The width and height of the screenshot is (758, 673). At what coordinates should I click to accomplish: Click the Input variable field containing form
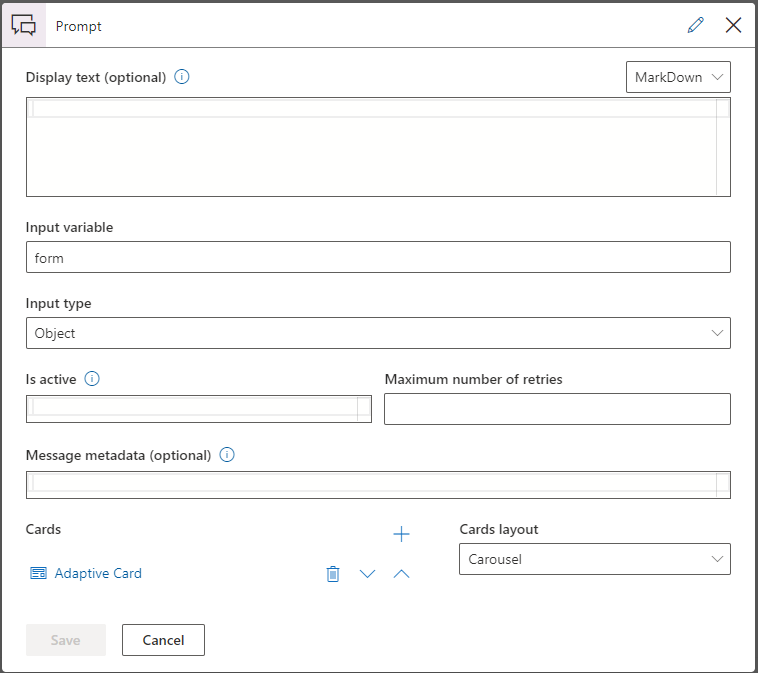pyautogui.click(x=378, y=257)
